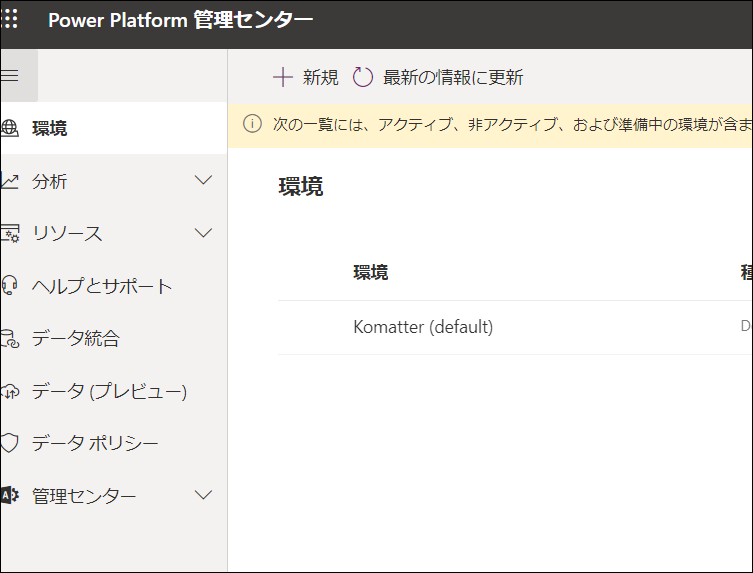Click the headset icon for ヘルプとサポート
This screenshot has height=573, width=753.
tap(10, 285)
